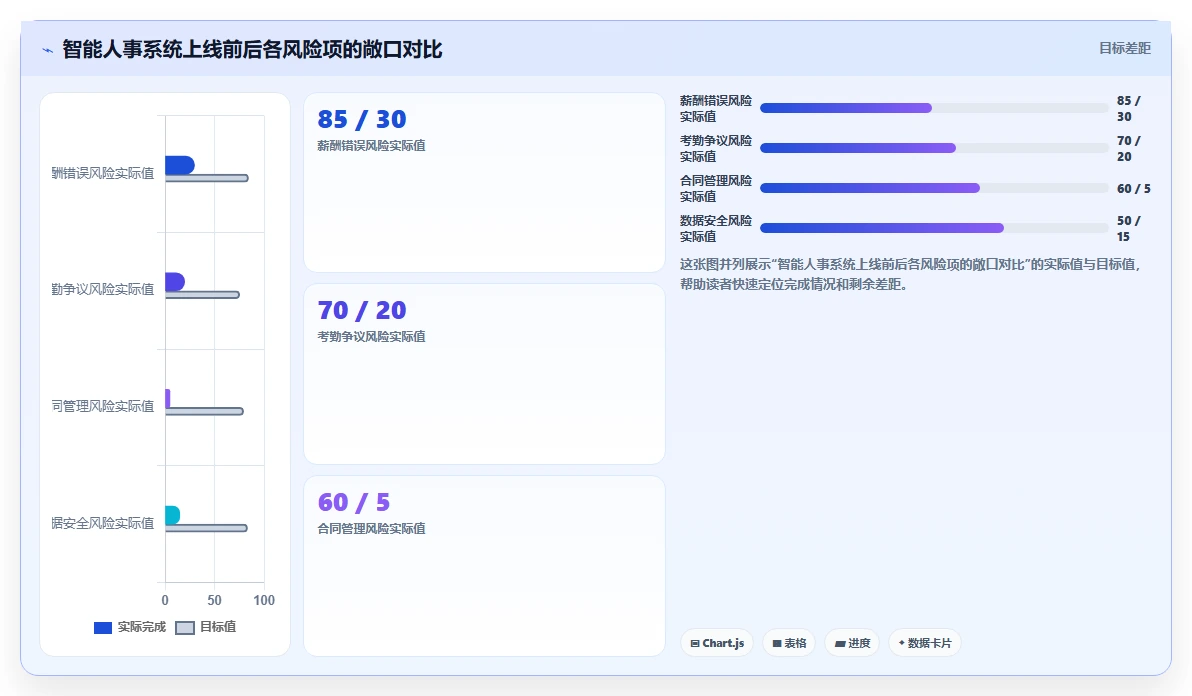
Task: Toggle the 目标值 legend swatch
Action: coord(185,628)
